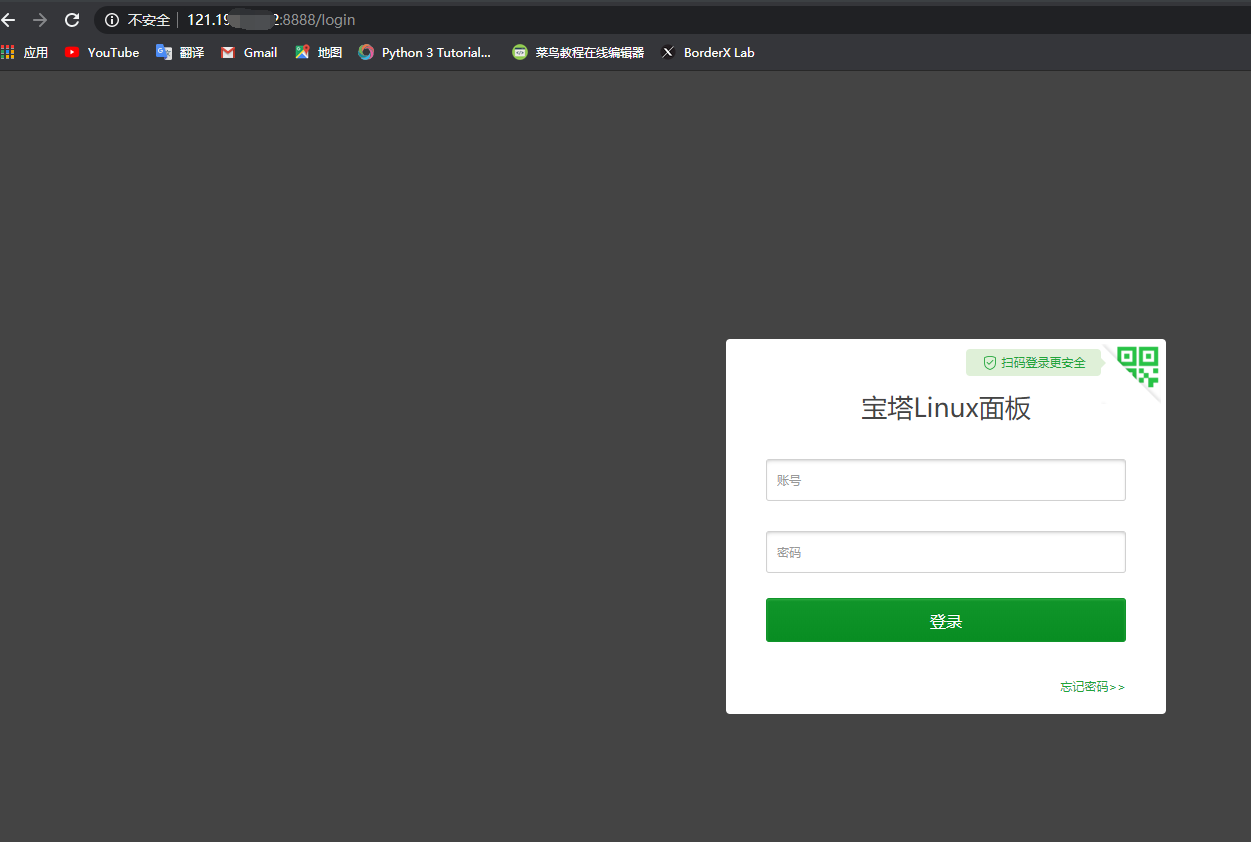Image resolution: width=1251 pixels, height=842 pixels.
Task: Open the BorderX Lab bookmark
Action: tap(708, 52)
